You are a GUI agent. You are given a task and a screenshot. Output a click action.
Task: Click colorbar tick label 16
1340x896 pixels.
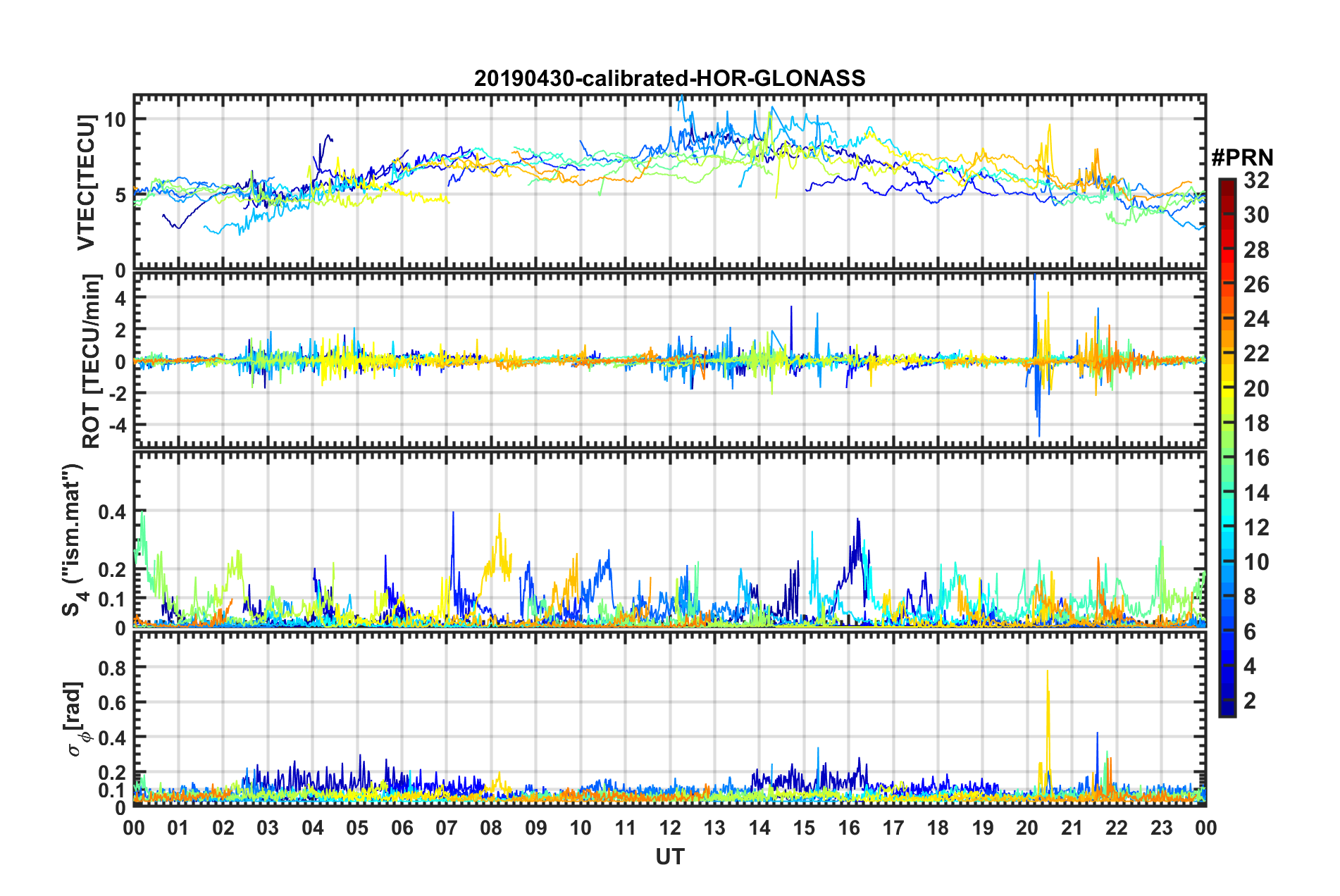tap(1256, 458)
